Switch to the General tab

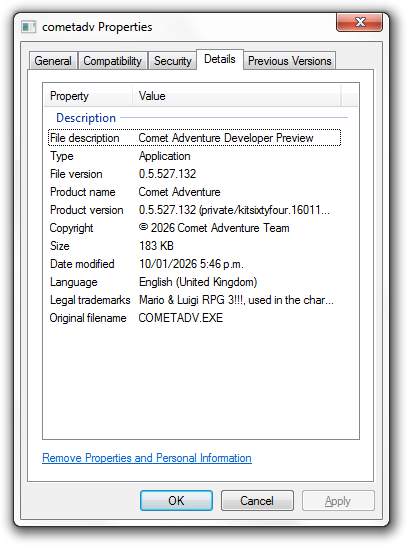[x=53, y=61]
